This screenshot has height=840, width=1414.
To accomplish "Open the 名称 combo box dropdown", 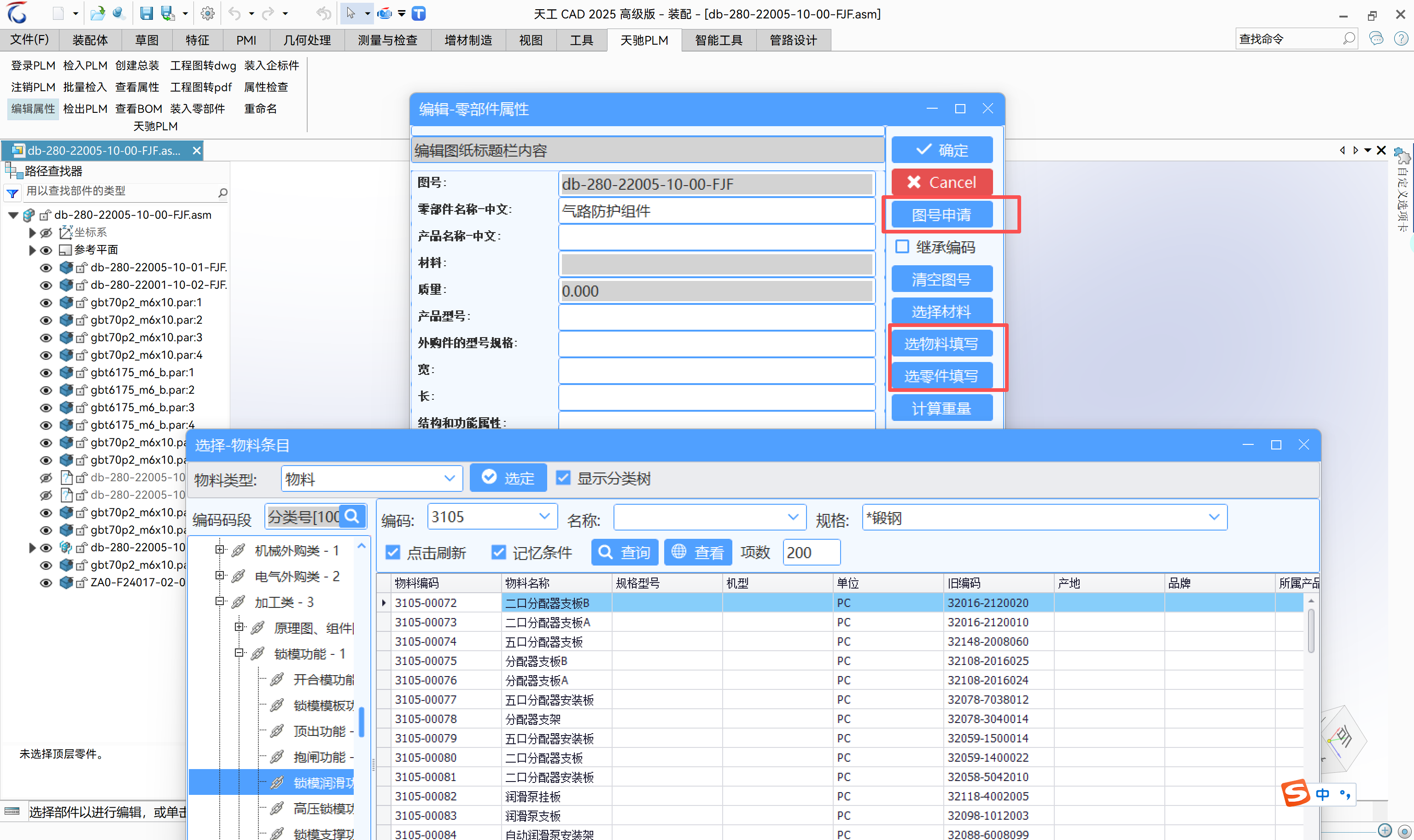I will (x=793, y=517).
